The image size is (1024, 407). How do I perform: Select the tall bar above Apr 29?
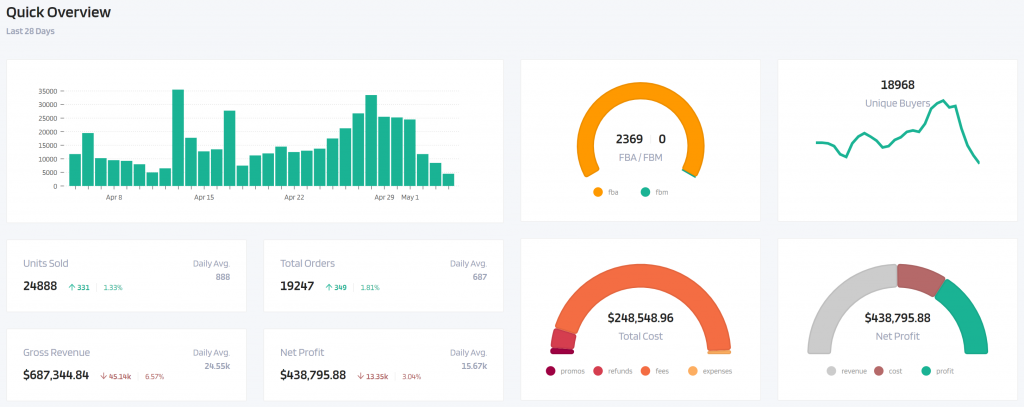[x=371, y=140]
